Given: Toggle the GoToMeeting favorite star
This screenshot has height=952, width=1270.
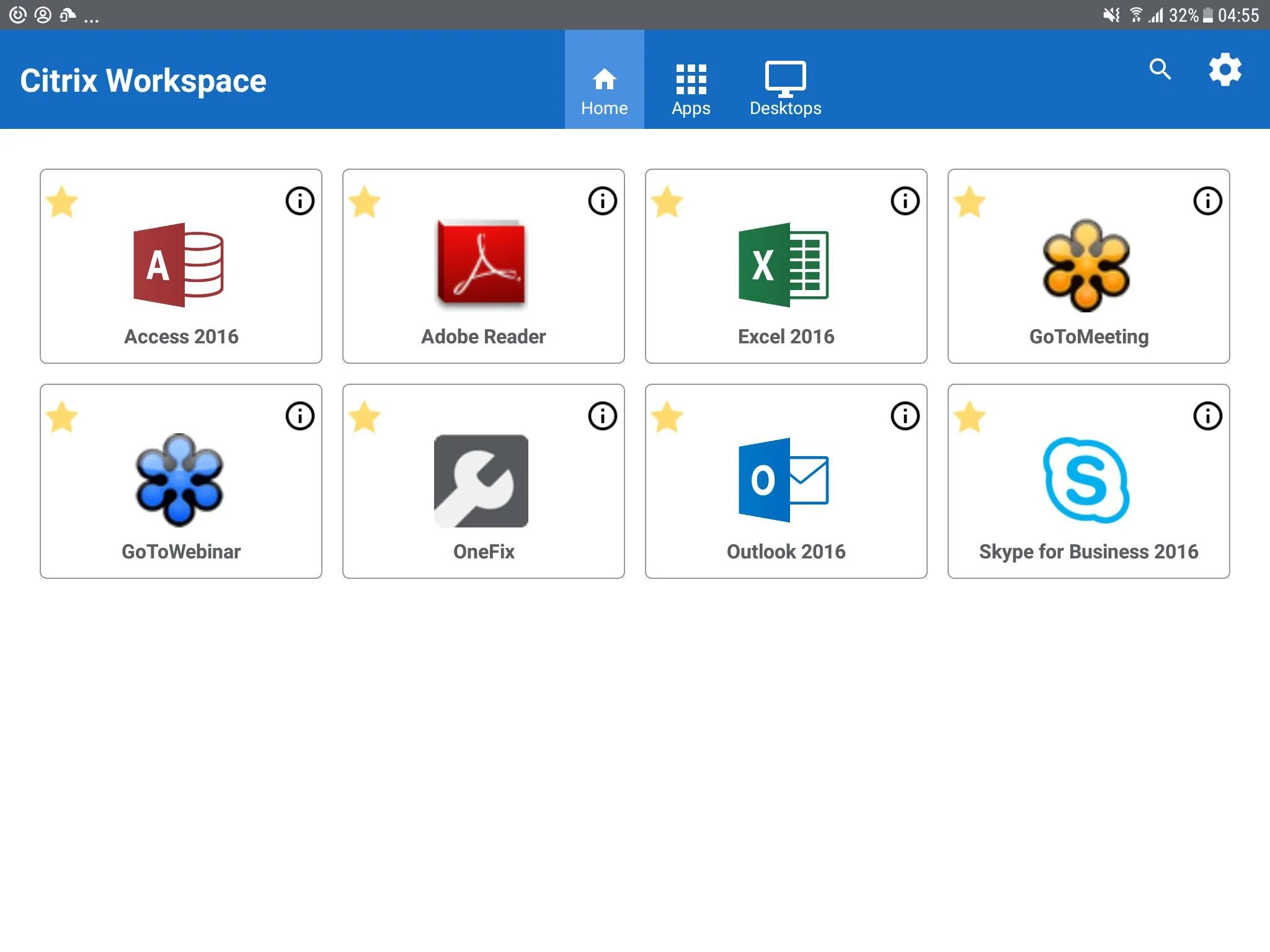Looking at the screenshot, I should [x=970, y=202].
